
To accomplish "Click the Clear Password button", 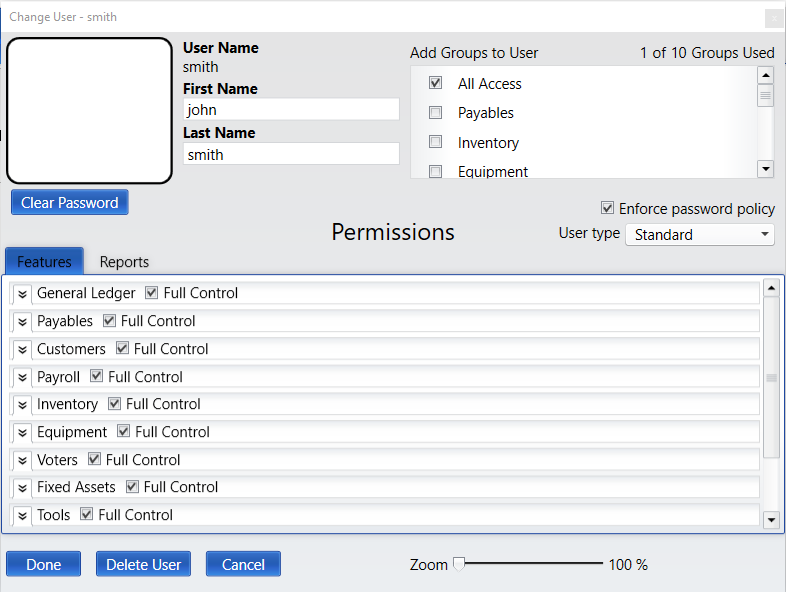I will 70,203.
